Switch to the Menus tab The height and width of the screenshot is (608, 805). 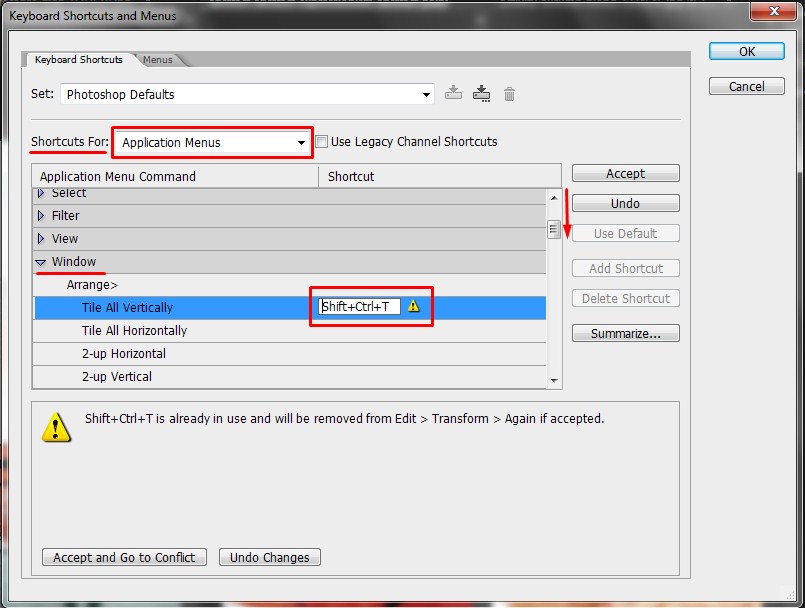click(x=158, y=60)
